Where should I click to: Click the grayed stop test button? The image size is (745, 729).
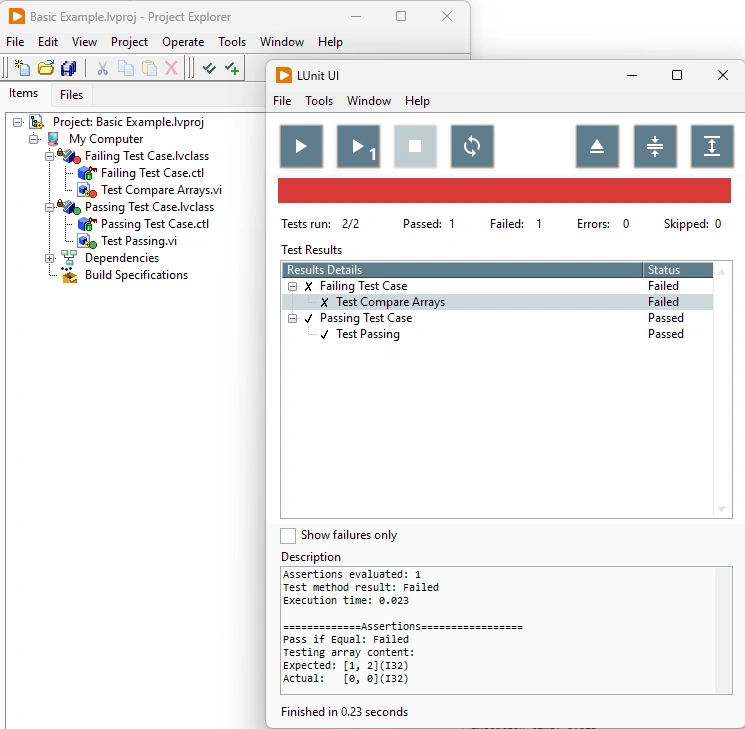[x=415, y=146]
